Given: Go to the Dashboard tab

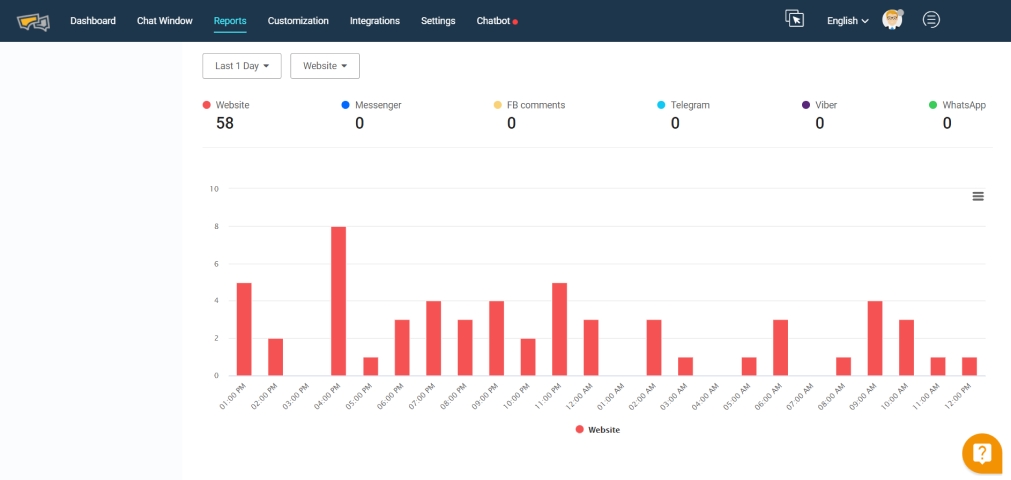Looking at the screenshot, I should coord(93,21).
